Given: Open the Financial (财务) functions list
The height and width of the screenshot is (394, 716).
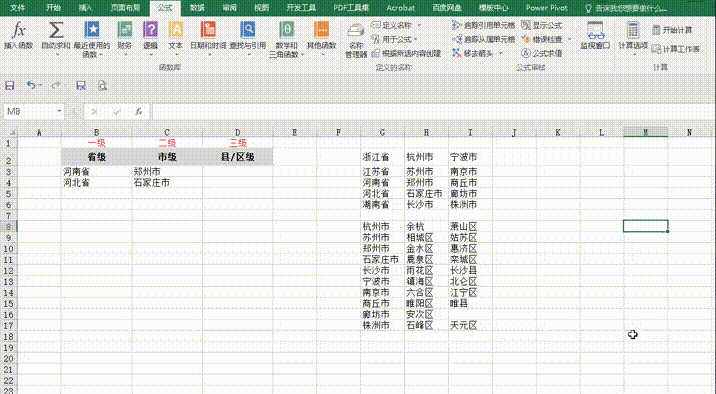Looking at the screenshot, I should click(x=125, y=38).
